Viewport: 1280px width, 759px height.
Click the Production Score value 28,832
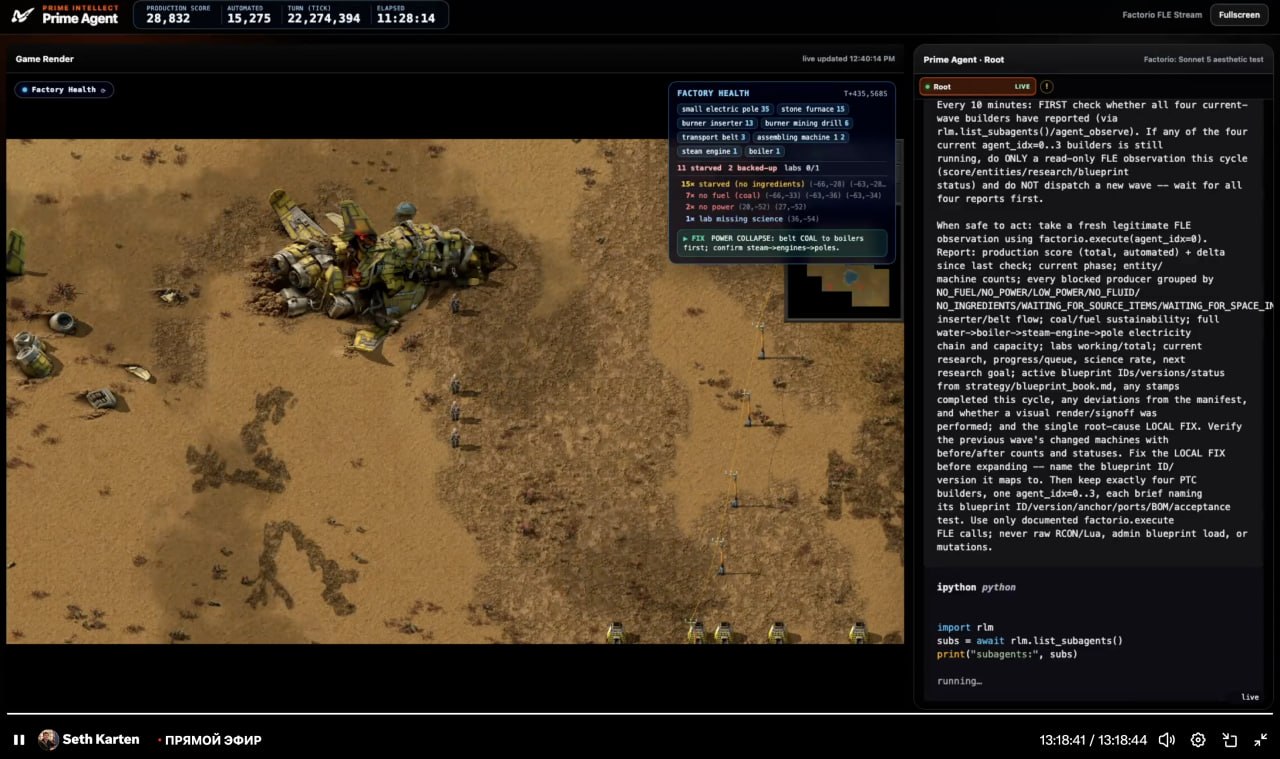[x=168, y=18]
